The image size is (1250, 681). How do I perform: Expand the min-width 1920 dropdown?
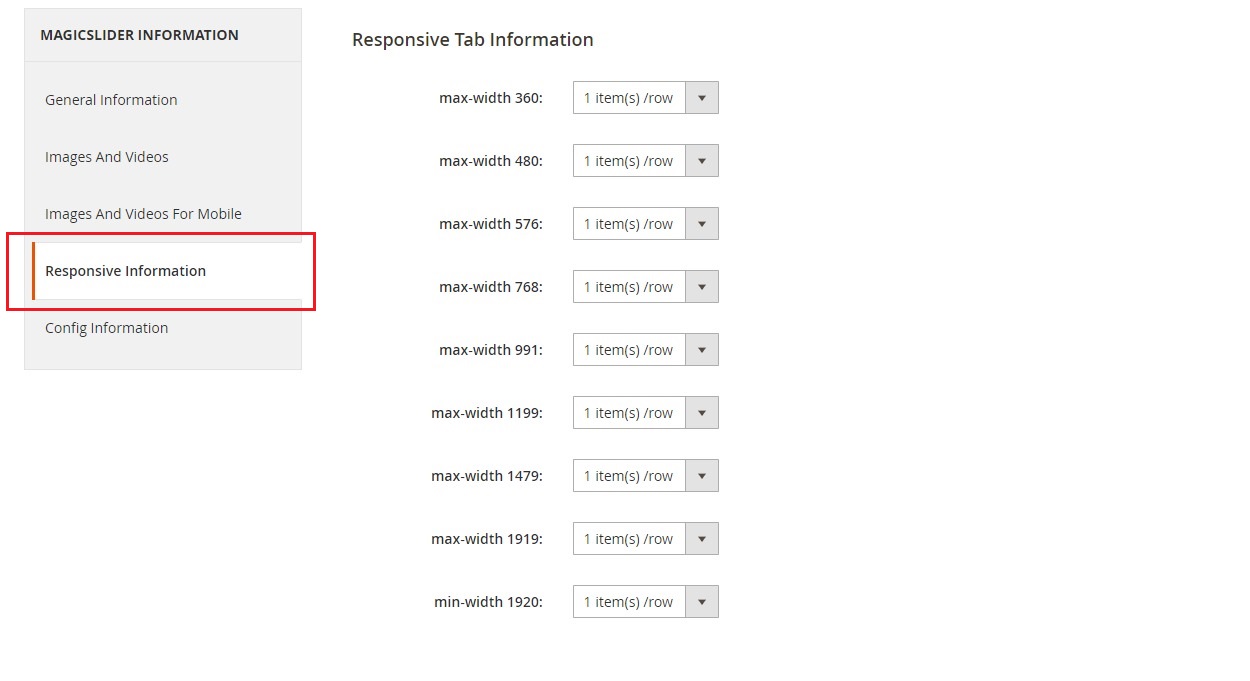coord(629,602)
